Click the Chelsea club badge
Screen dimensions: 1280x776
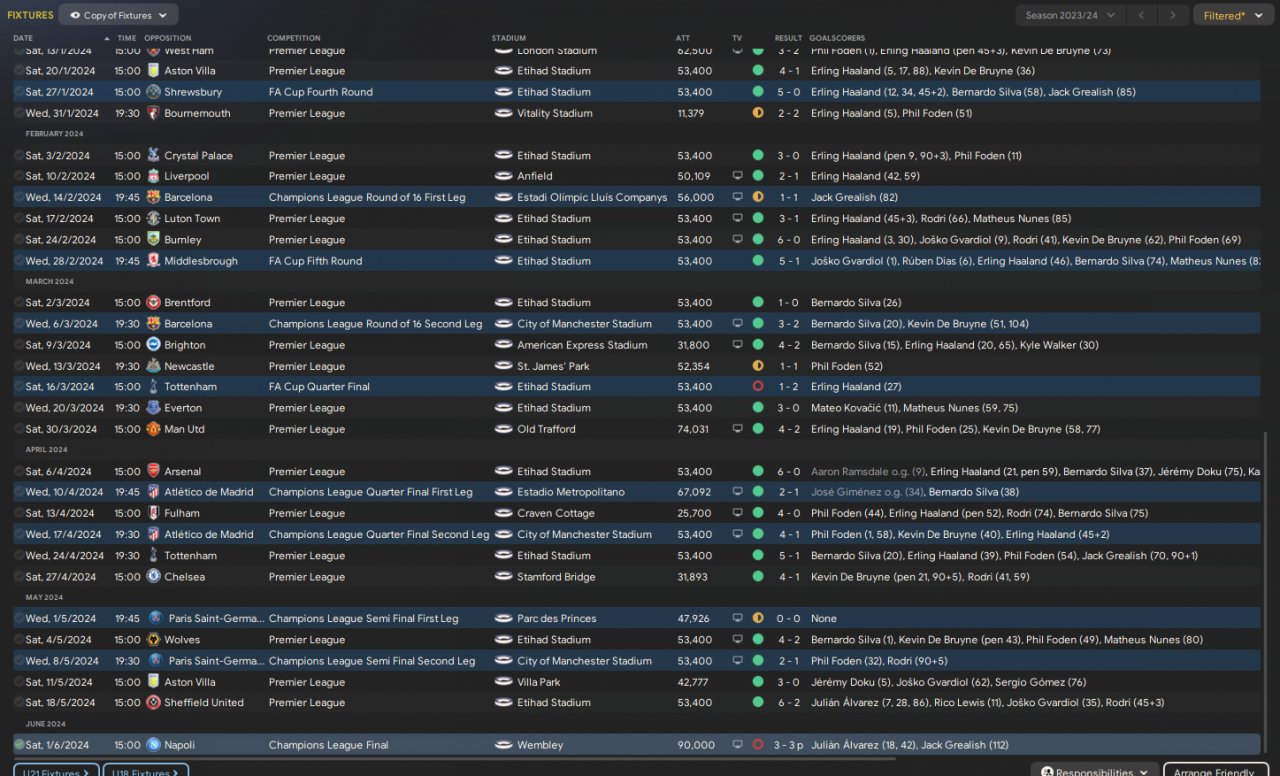click(153, 577)
